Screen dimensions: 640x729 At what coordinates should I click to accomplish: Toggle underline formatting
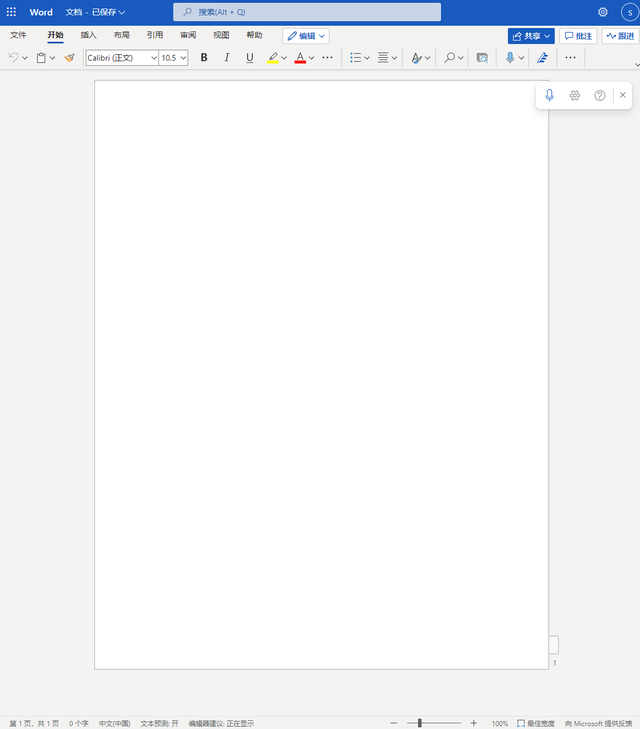tap(250, 58)
